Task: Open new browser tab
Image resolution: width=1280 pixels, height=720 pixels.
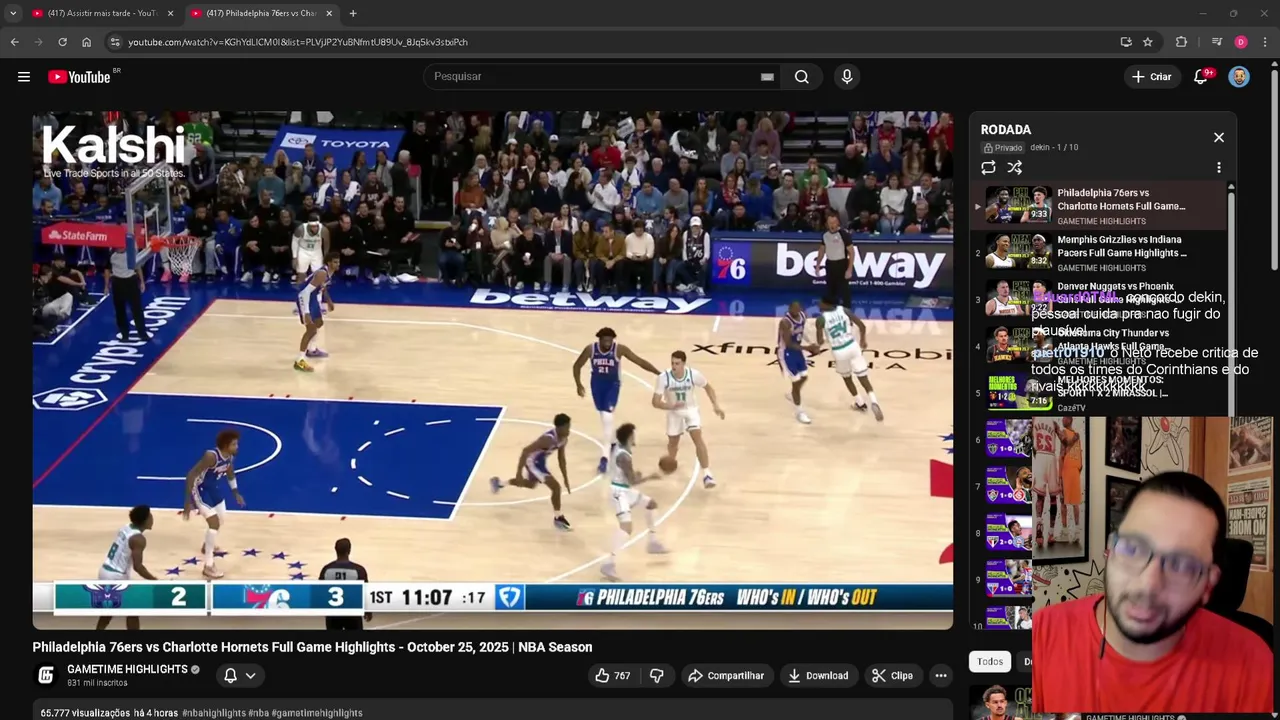Action: point(353,13)
